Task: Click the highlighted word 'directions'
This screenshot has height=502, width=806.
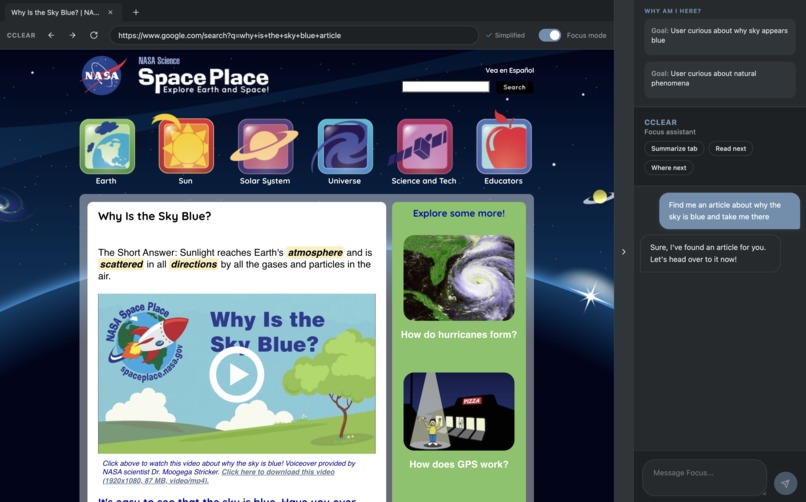Action: (194, 264)
